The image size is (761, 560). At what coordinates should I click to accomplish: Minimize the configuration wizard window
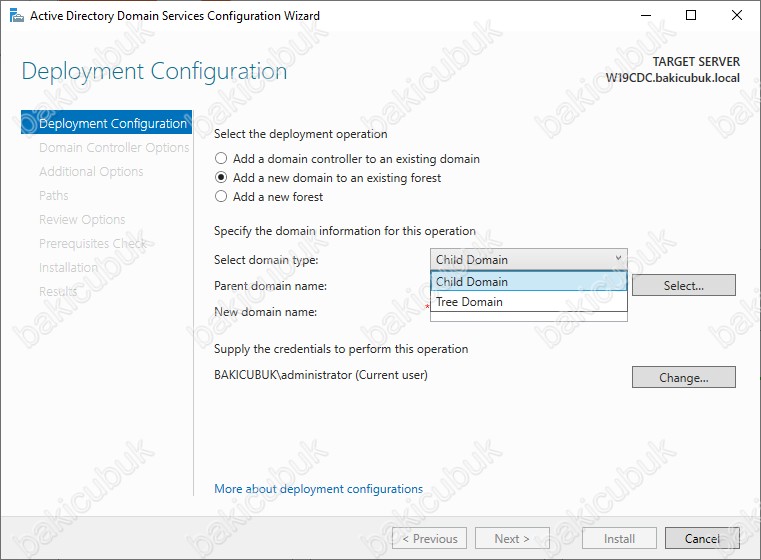pyautogui.click(x=645, y=16)
